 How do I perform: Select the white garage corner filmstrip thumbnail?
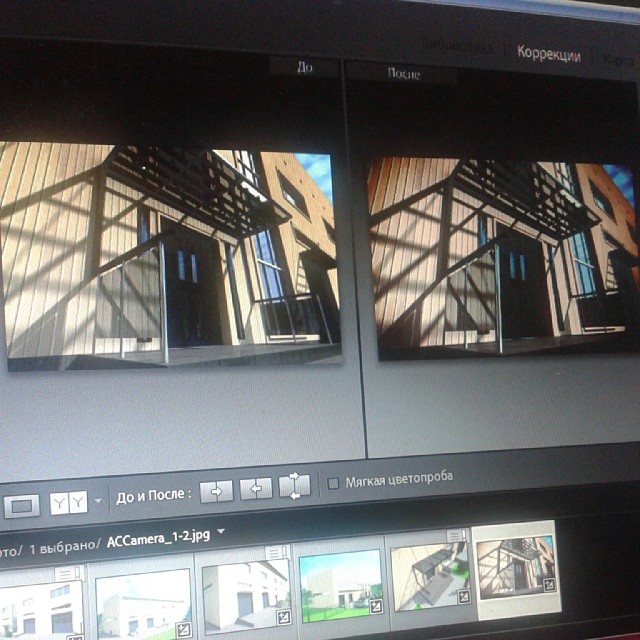pyautogui.click(x=247, y=595)
